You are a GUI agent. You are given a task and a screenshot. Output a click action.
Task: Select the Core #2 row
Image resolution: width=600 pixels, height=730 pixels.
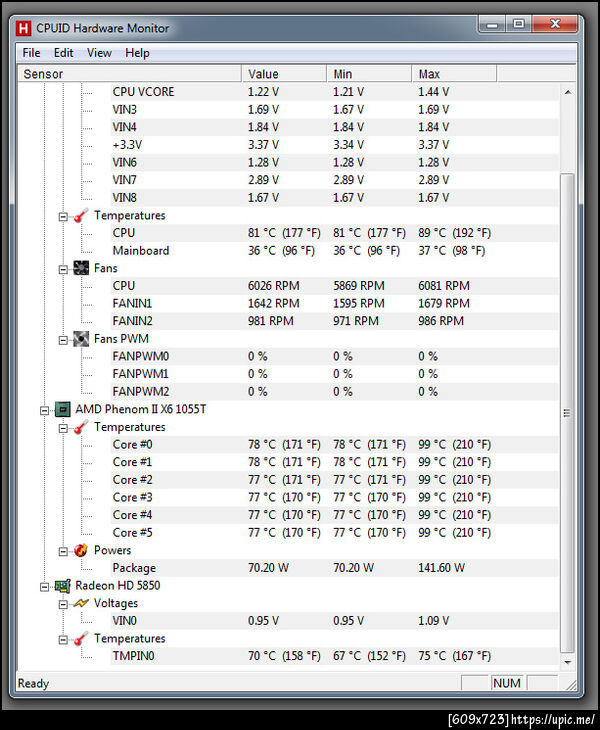pos(334,480)
